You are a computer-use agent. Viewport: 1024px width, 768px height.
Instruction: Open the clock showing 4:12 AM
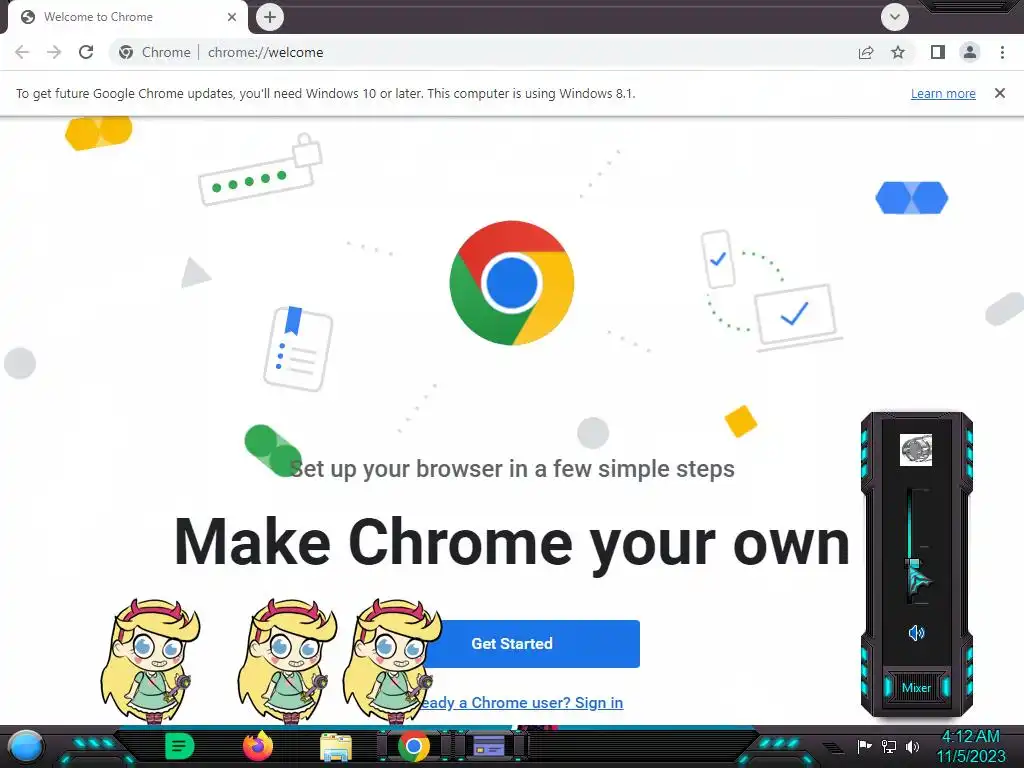click(971, 746)
